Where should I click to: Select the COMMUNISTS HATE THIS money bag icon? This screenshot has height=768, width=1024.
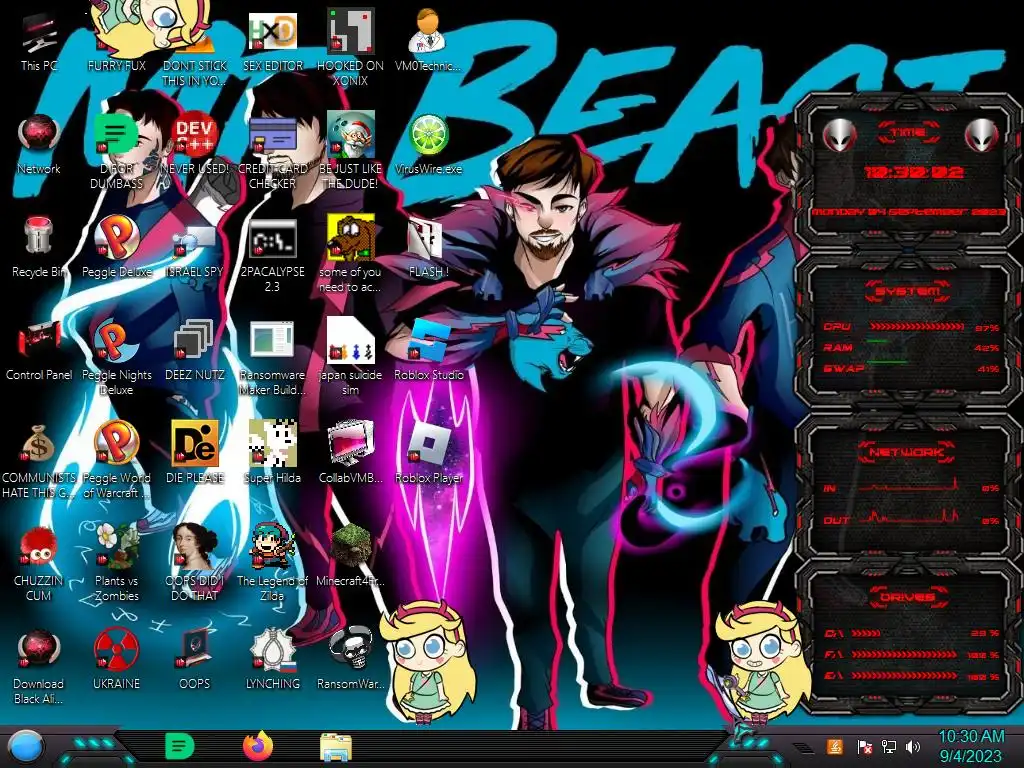click(x=39, y=461)
